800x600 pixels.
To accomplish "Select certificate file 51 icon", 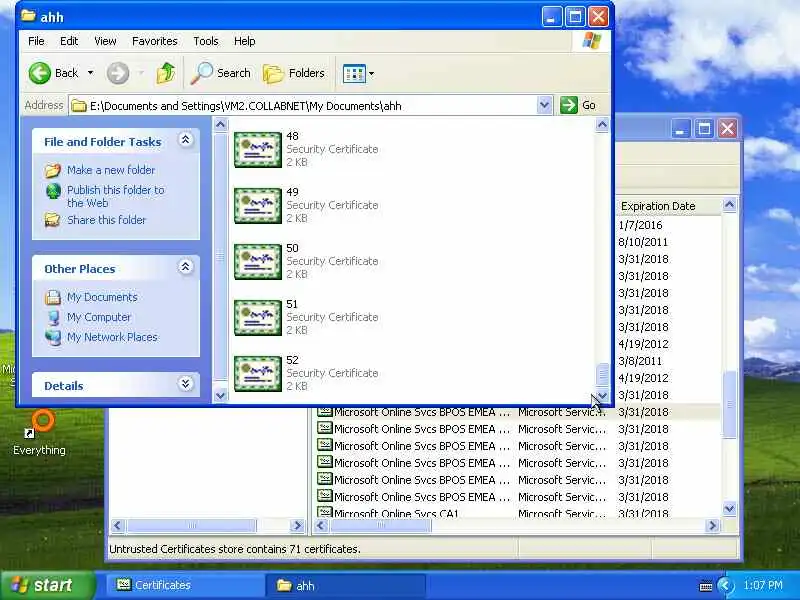I will click(x=258, y=317).
